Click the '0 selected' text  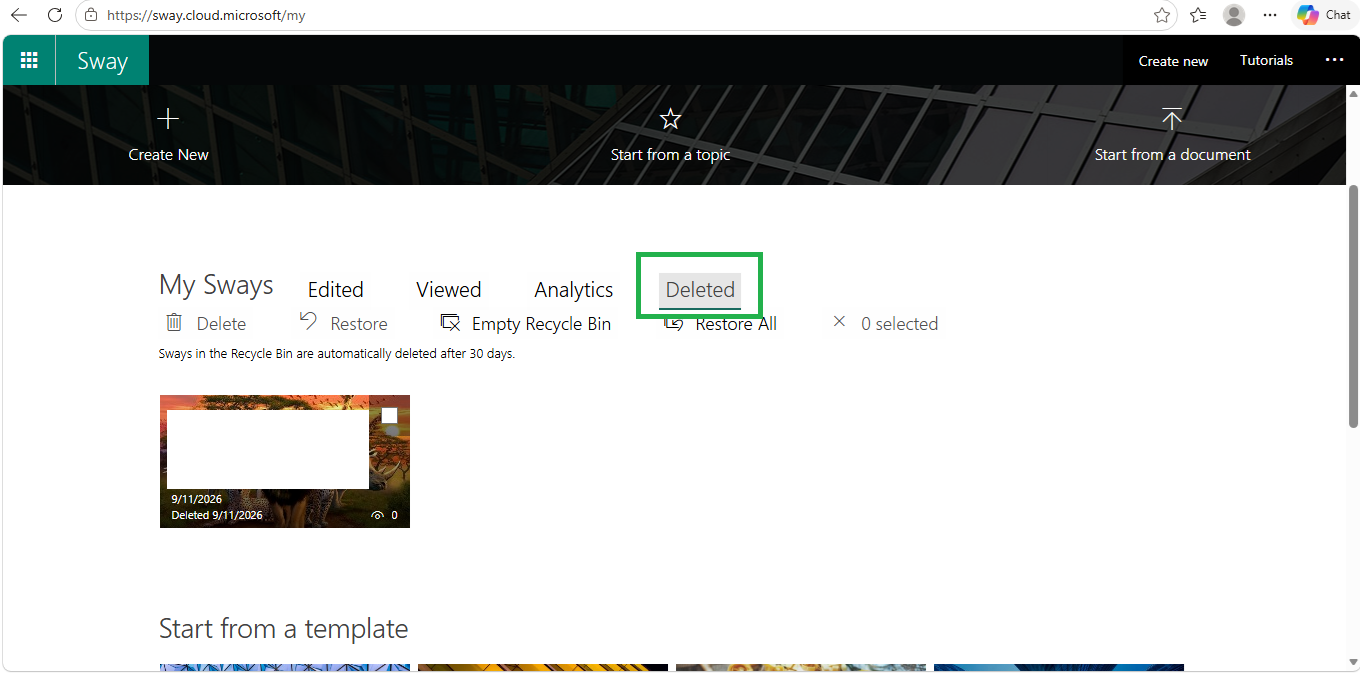tap(899, 324)
